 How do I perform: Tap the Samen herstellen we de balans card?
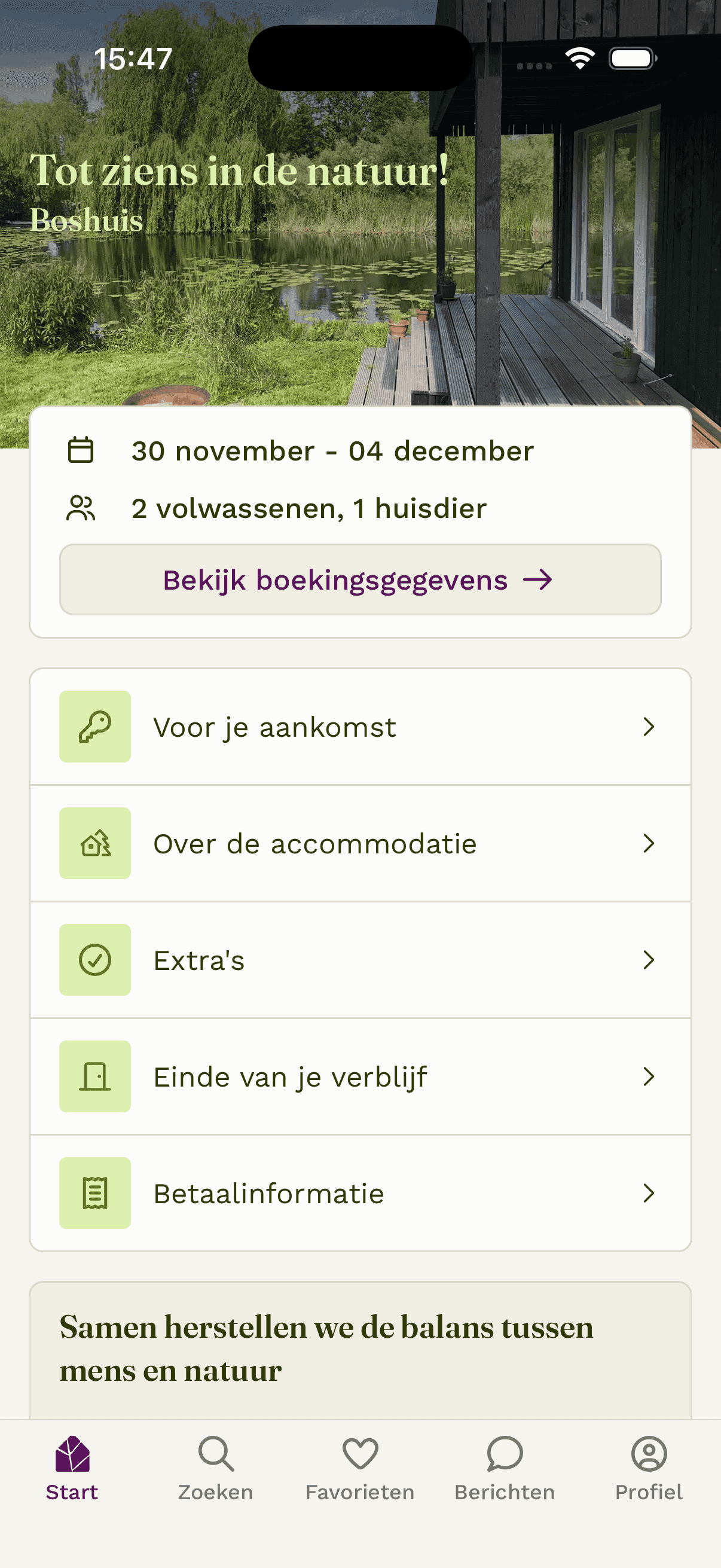360,1349
